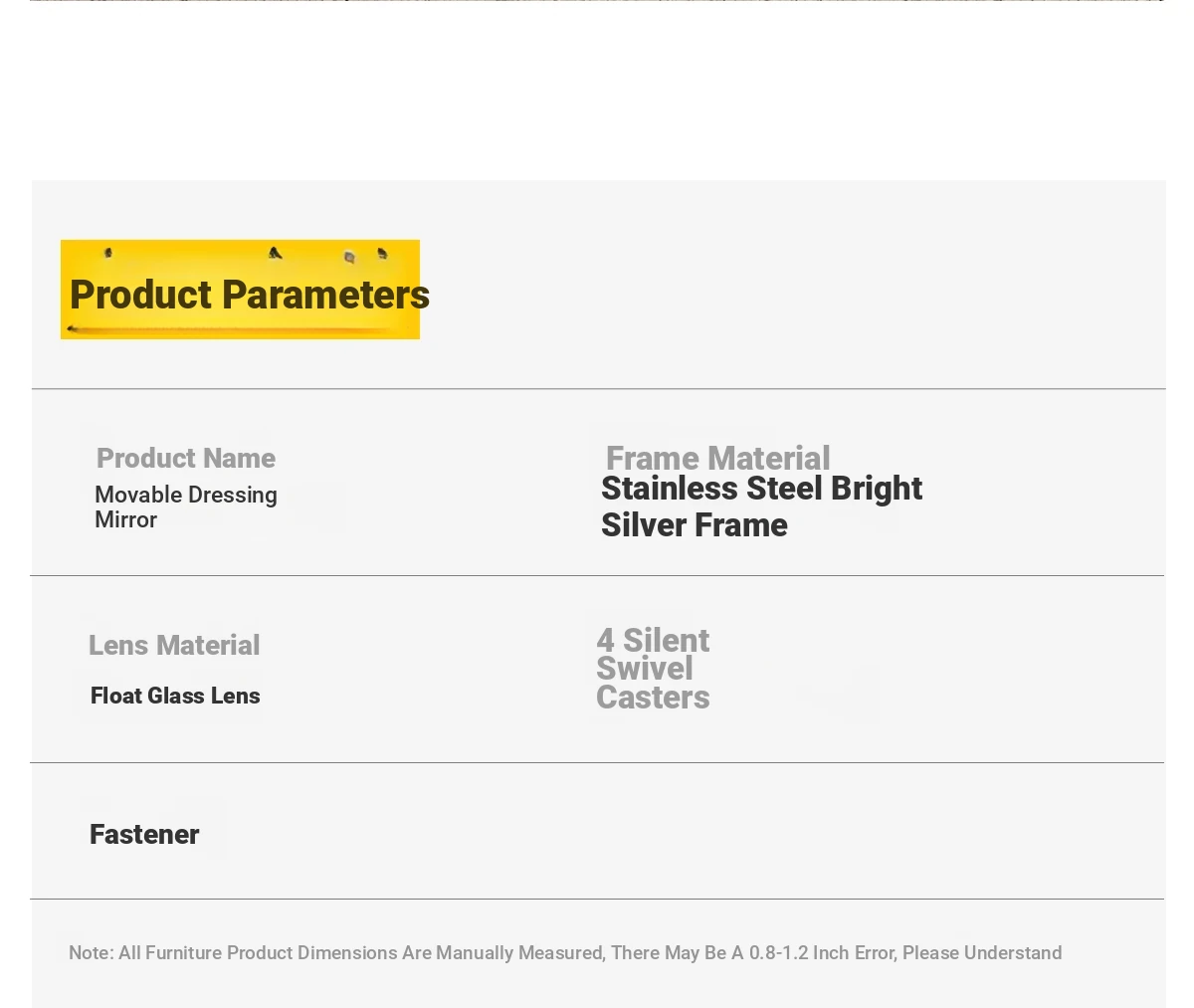Click the measurement note at the bottom

pyautogui.click(x=565, y=952)
